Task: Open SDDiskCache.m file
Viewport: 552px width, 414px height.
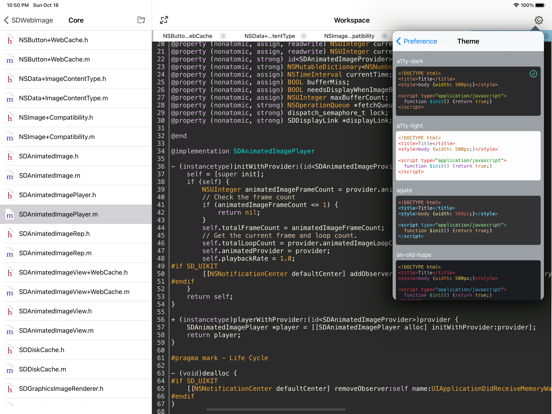Action: [x=76, y=369]
